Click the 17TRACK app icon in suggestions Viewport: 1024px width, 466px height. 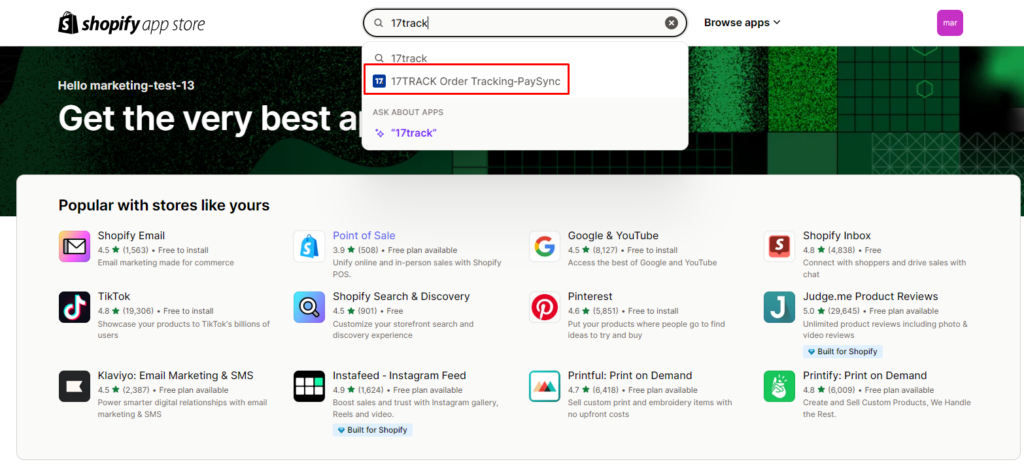tap(379, 81)
